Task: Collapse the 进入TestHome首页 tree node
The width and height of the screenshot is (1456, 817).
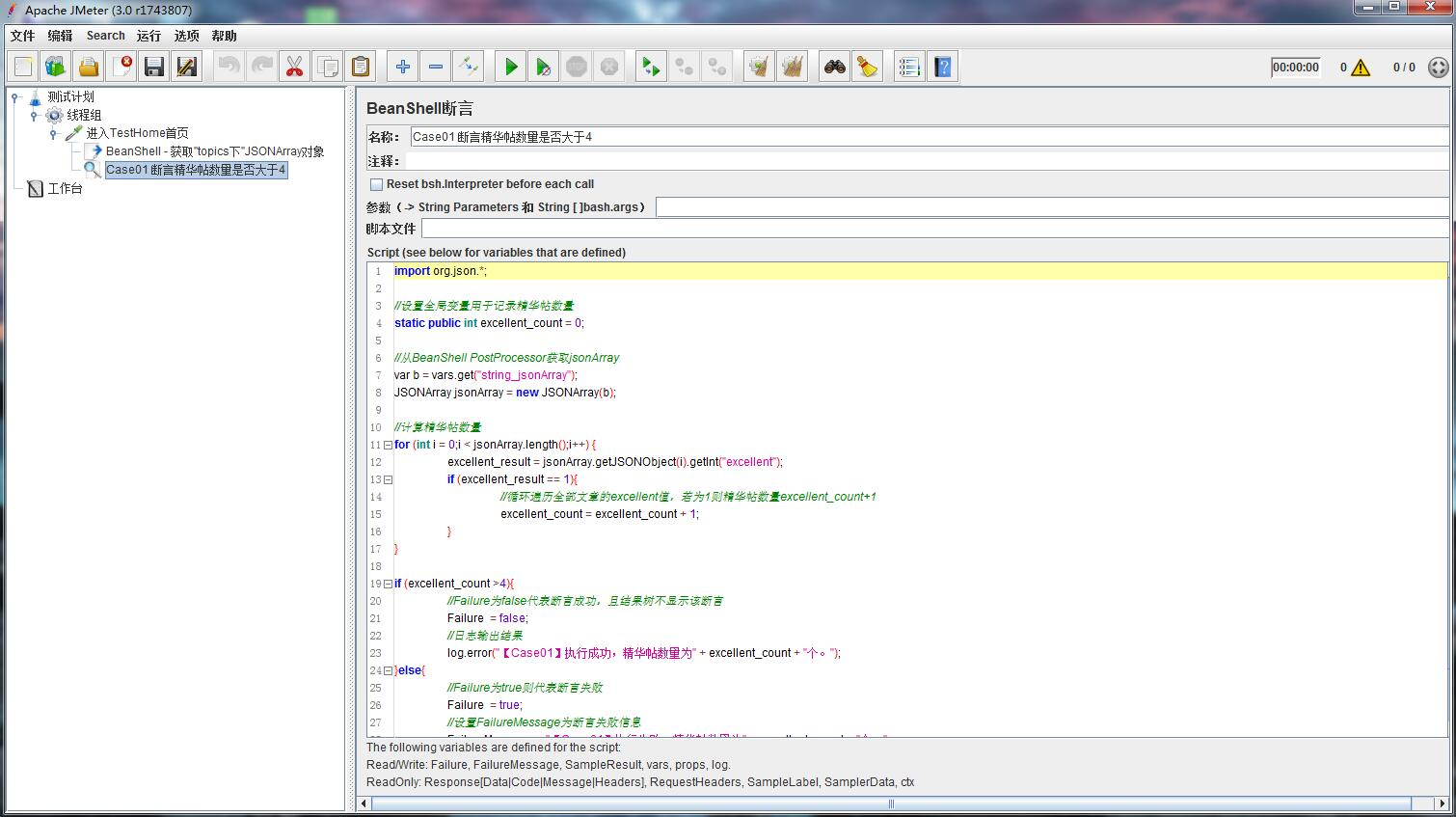Action: point(54,134)
